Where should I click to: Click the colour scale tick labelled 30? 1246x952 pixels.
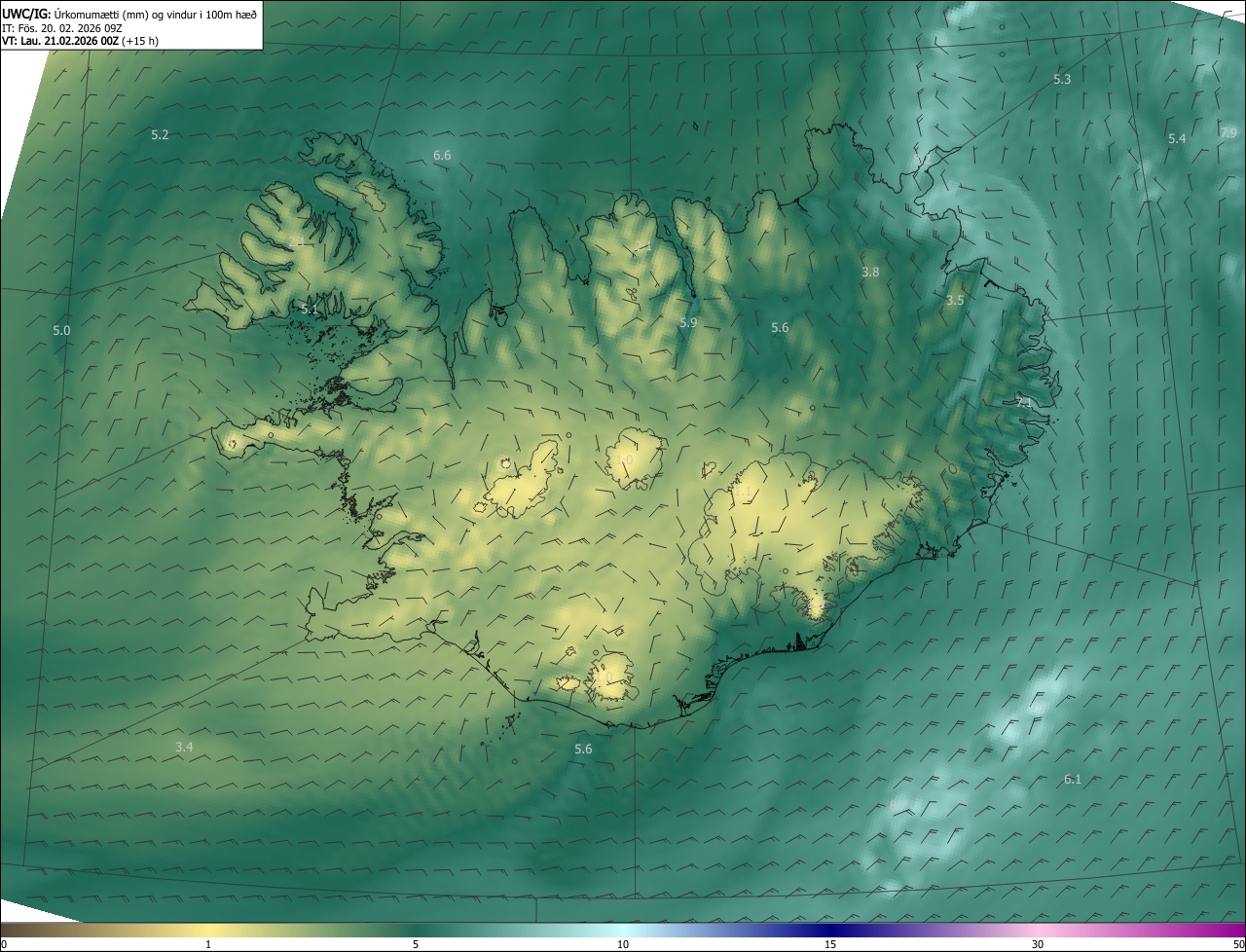coord(1038,944)
